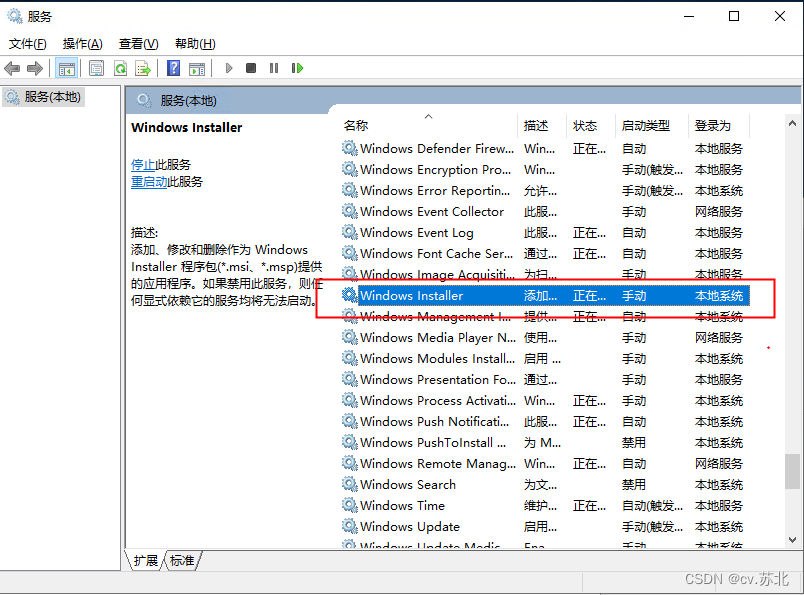Click the Windows Installer heading in details pane
The height and width of the screenshot is (595, 804).
[x=187, y=127]
